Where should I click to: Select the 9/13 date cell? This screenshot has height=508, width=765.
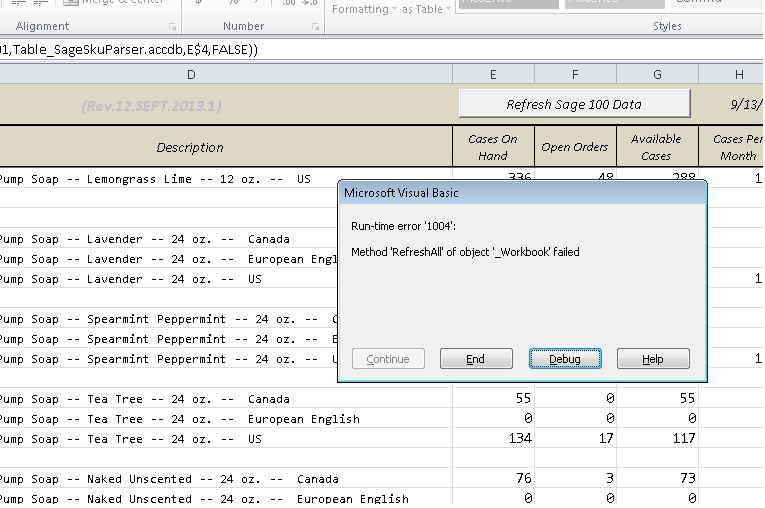click(x=732, y=104)
